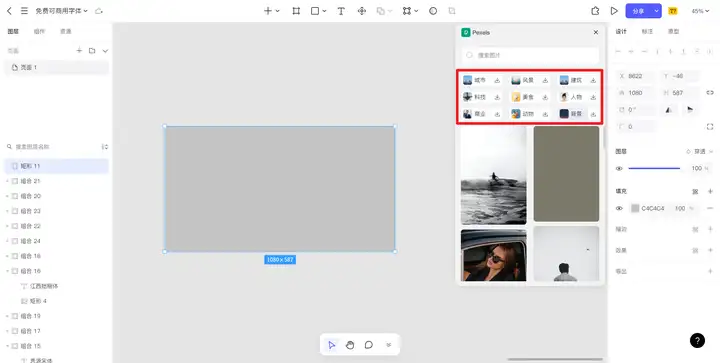Switch to the 原型 tab

click(673, 32)
